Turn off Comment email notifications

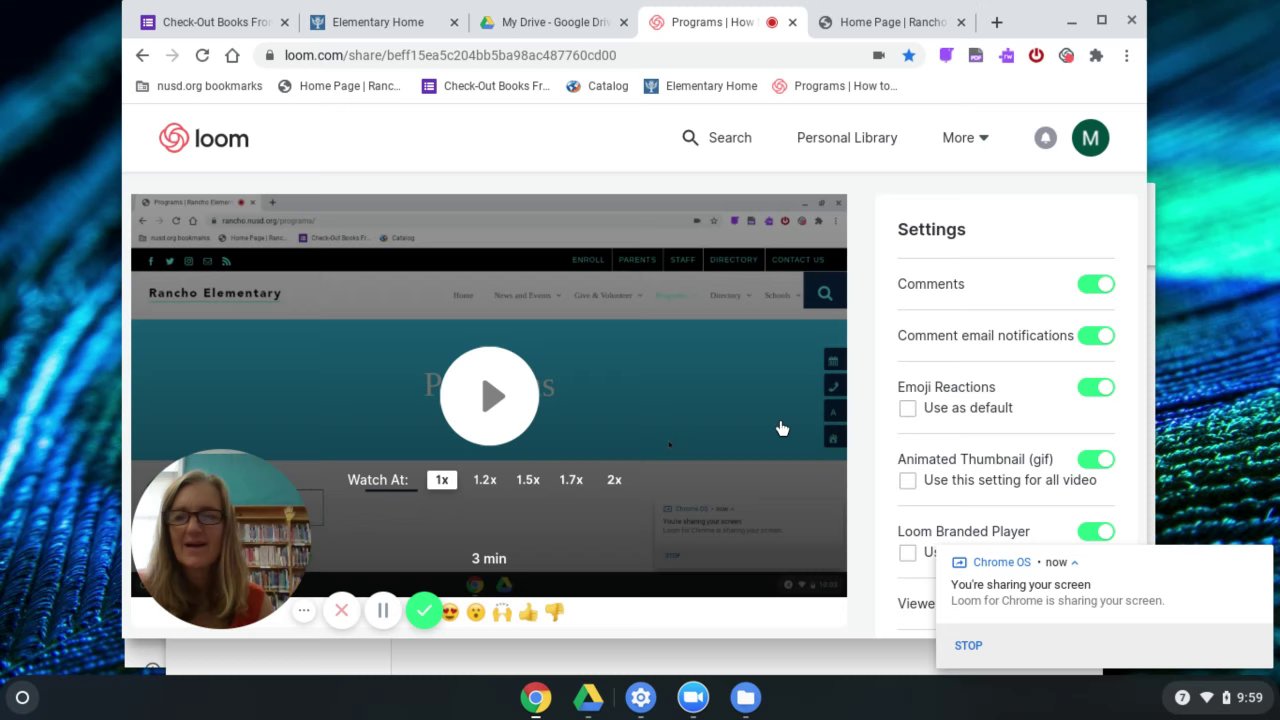1096,336
